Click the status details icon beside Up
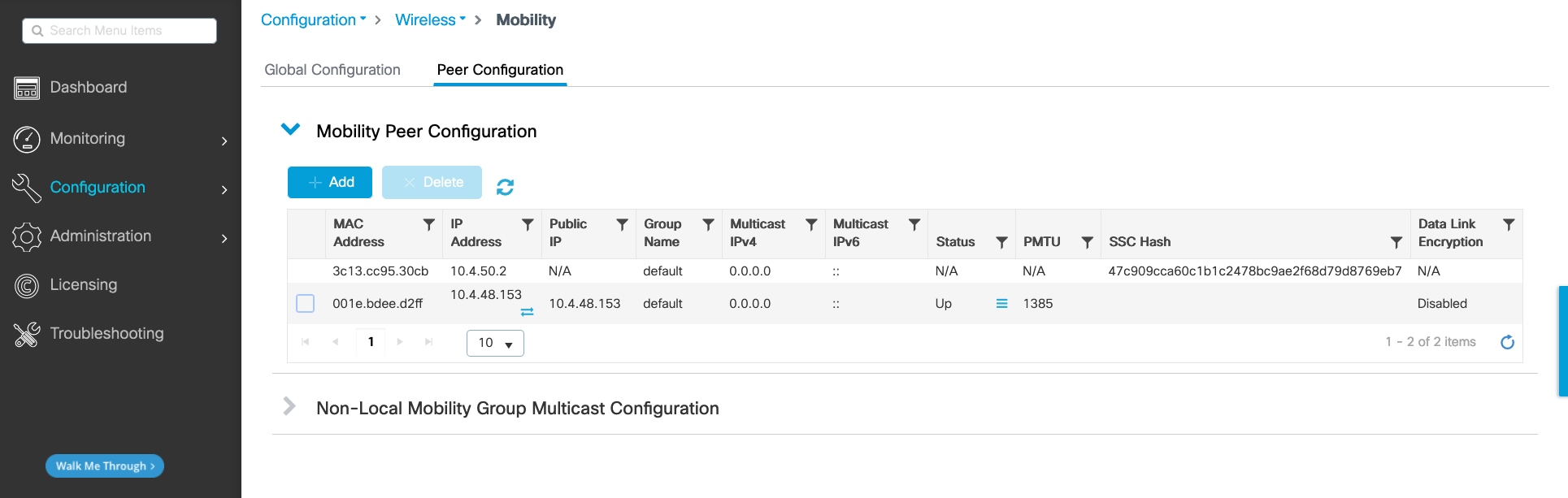Screen dimensions: 1568x498 click(x=1001, y=304)
